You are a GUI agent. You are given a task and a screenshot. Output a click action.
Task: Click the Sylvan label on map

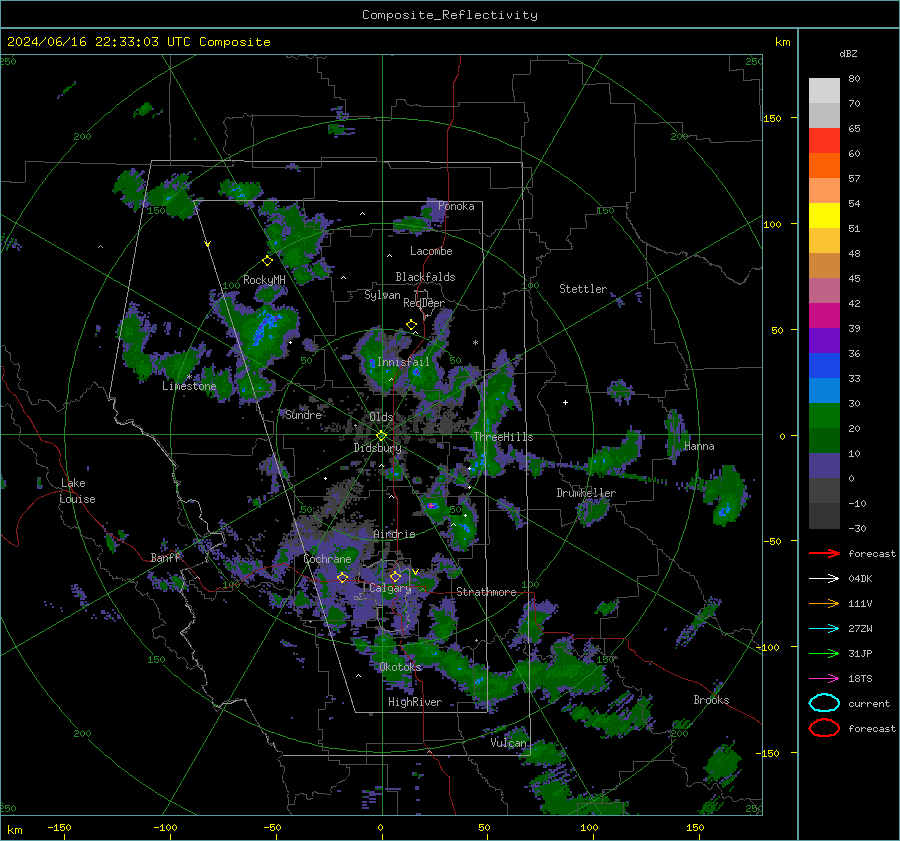point(382,295)
